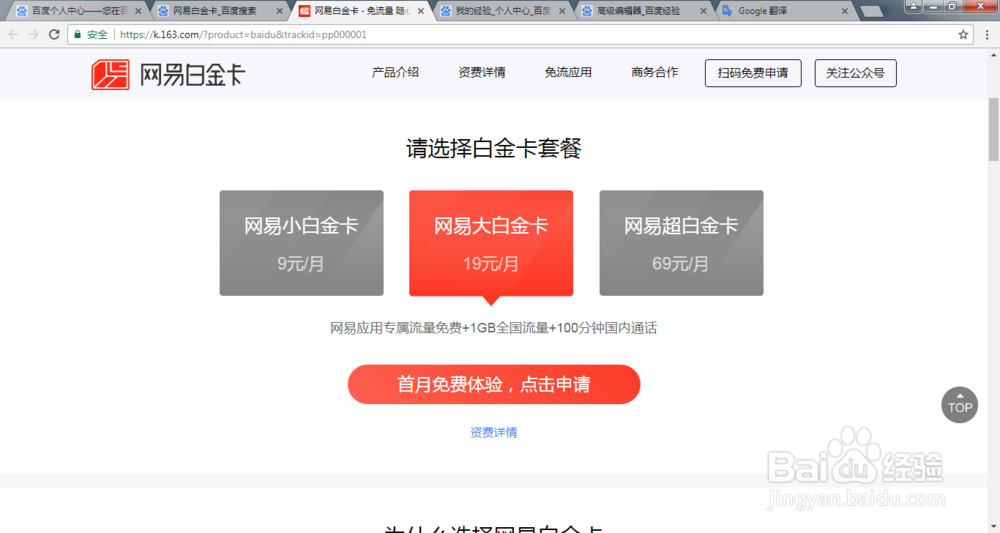
Task: Open the 免流应用 navigation item
Action: [x=568, y=72]
